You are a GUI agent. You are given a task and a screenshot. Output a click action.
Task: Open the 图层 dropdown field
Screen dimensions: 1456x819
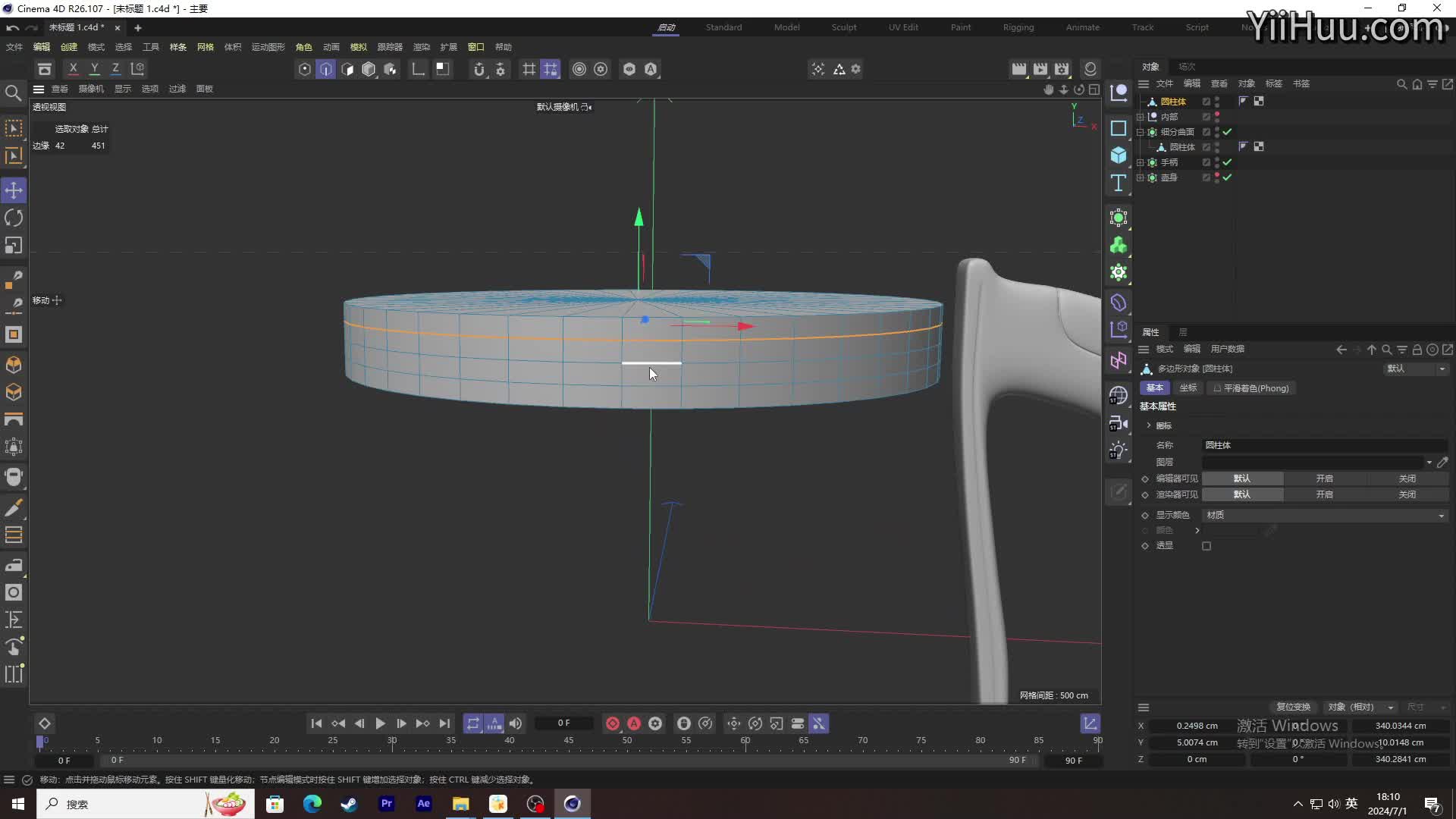(1318, 462)
